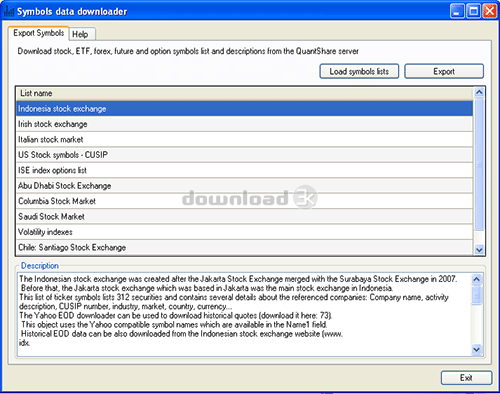The width and height of the screenshot is (500, 394).
Task: Click the Load symbols lists button
Action: coord(359,71)
